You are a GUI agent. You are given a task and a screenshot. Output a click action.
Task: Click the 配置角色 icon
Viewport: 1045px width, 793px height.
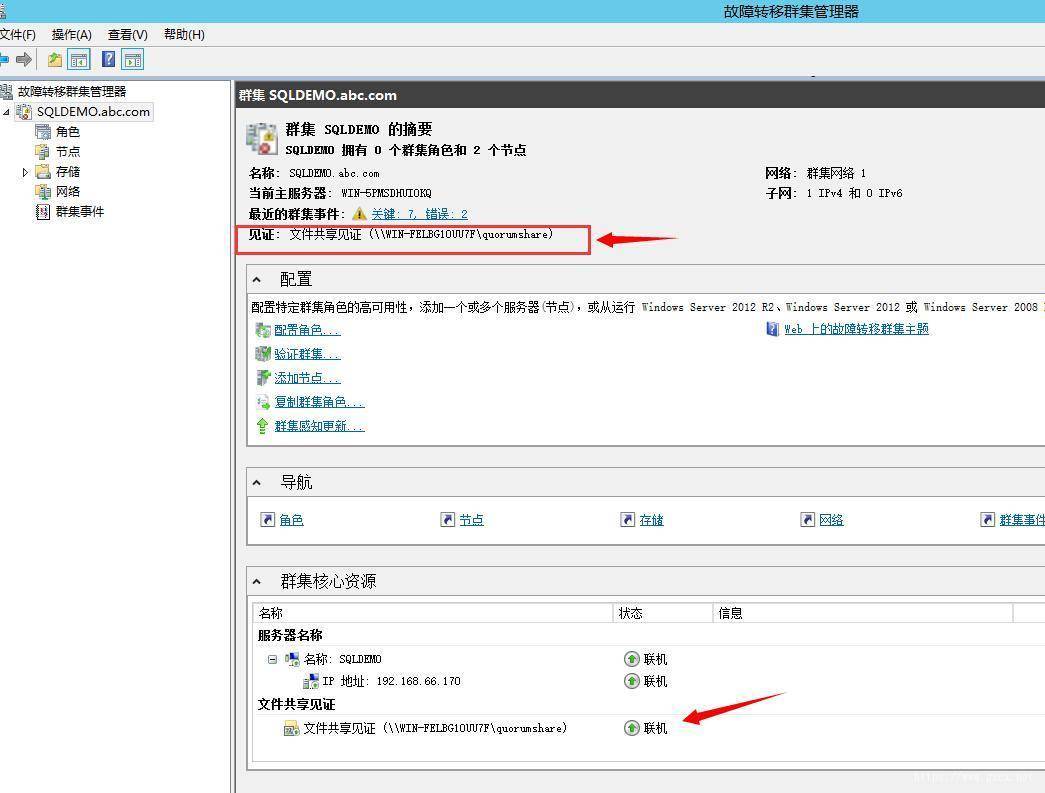click(x=263, y=330)
